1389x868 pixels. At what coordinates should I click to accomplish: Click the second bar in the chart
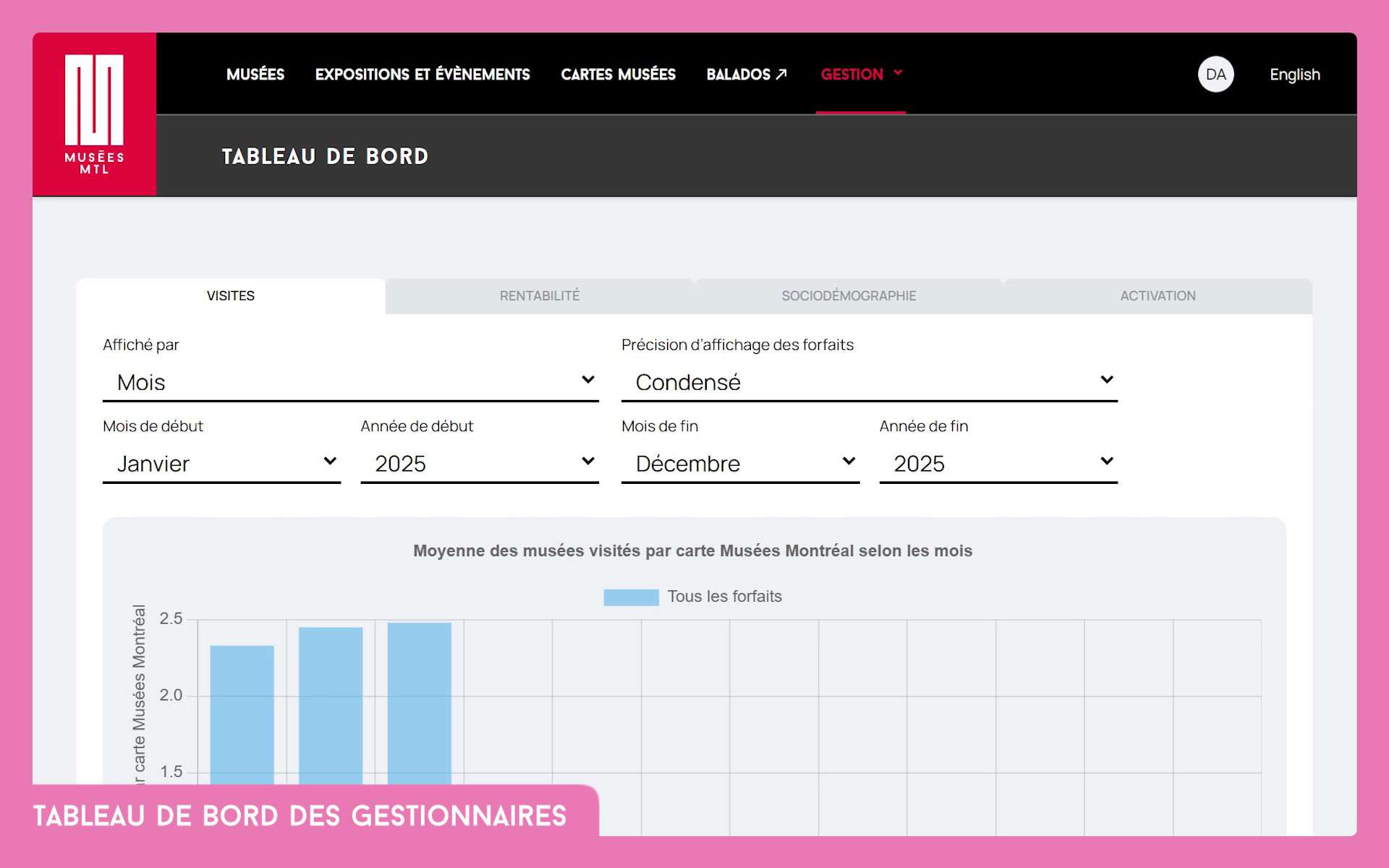[x=331, y=706]
